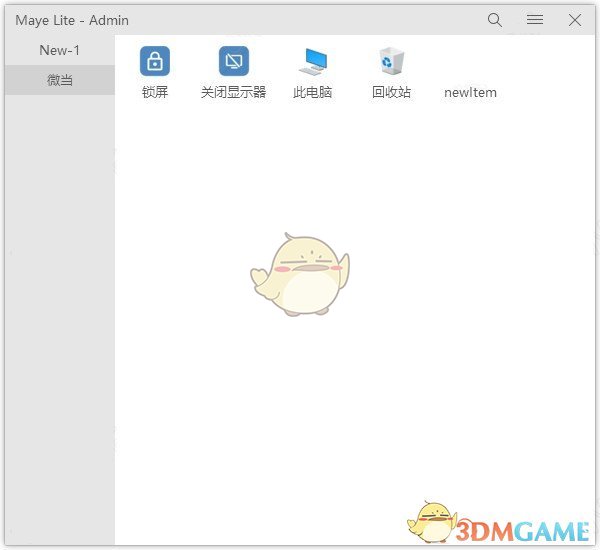
Task: Click the 关闭显示器 text label
Action: pyautogui.click(x=233, y=92)
